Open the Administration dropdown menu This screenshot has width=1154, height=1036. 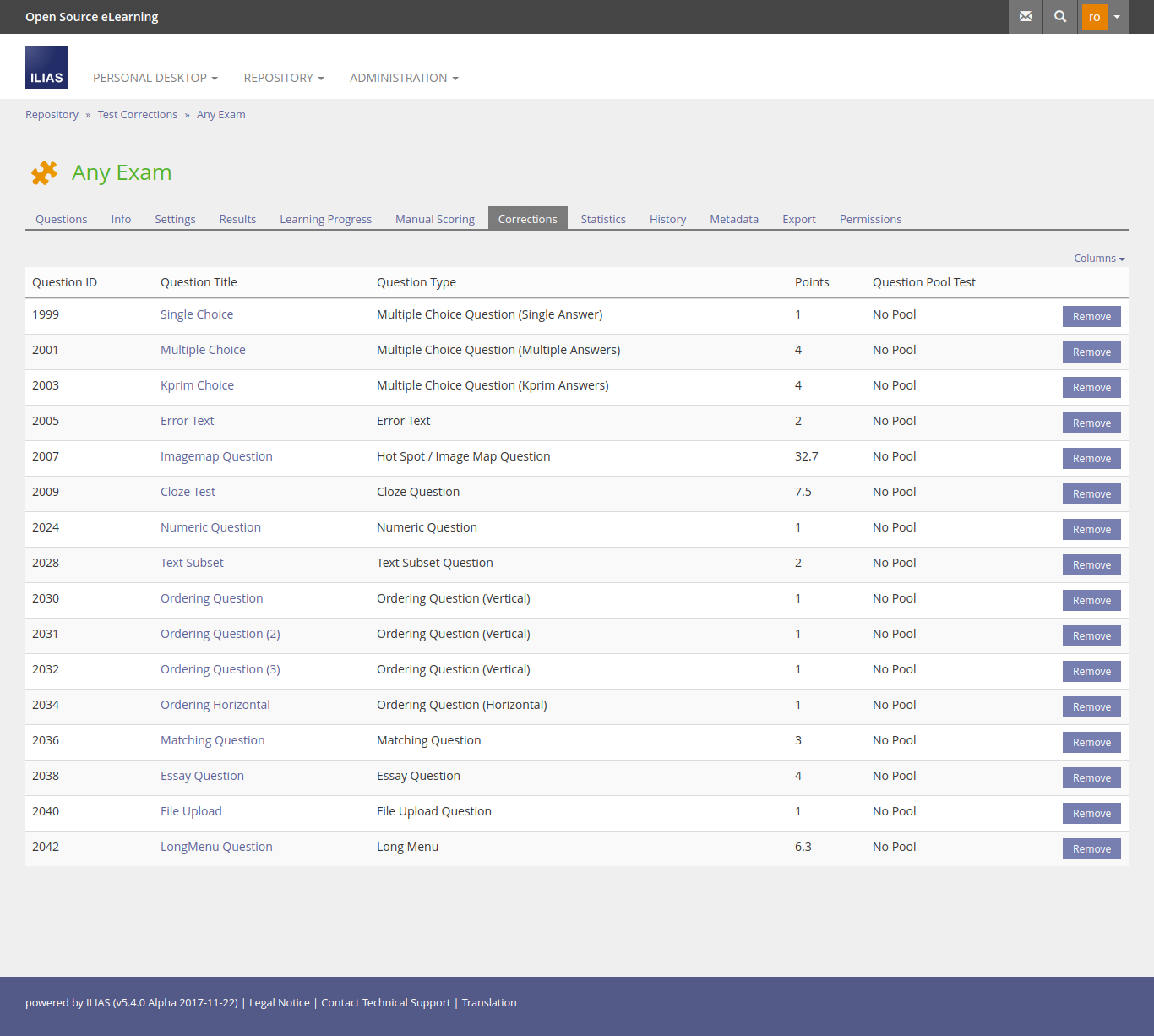(404, 78)
